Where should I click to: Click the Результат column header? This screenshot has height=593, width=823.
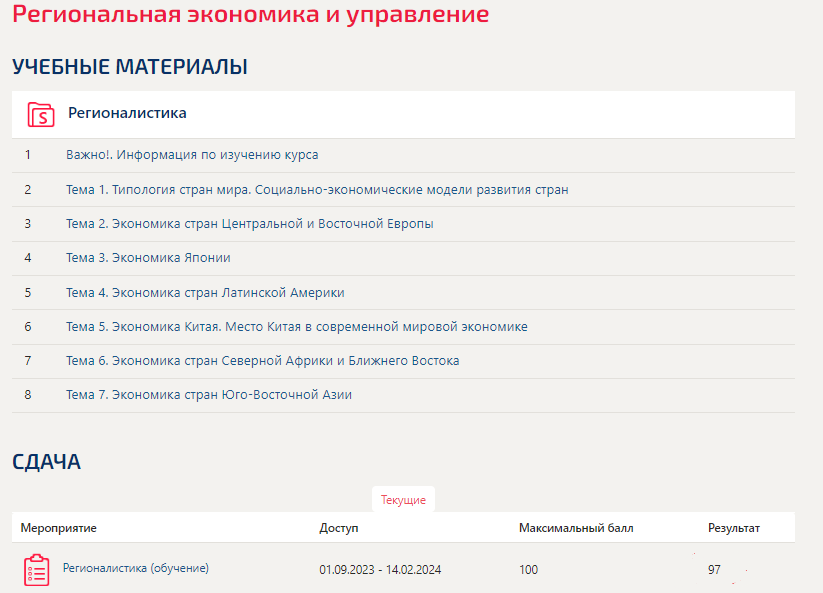[734, 528]
